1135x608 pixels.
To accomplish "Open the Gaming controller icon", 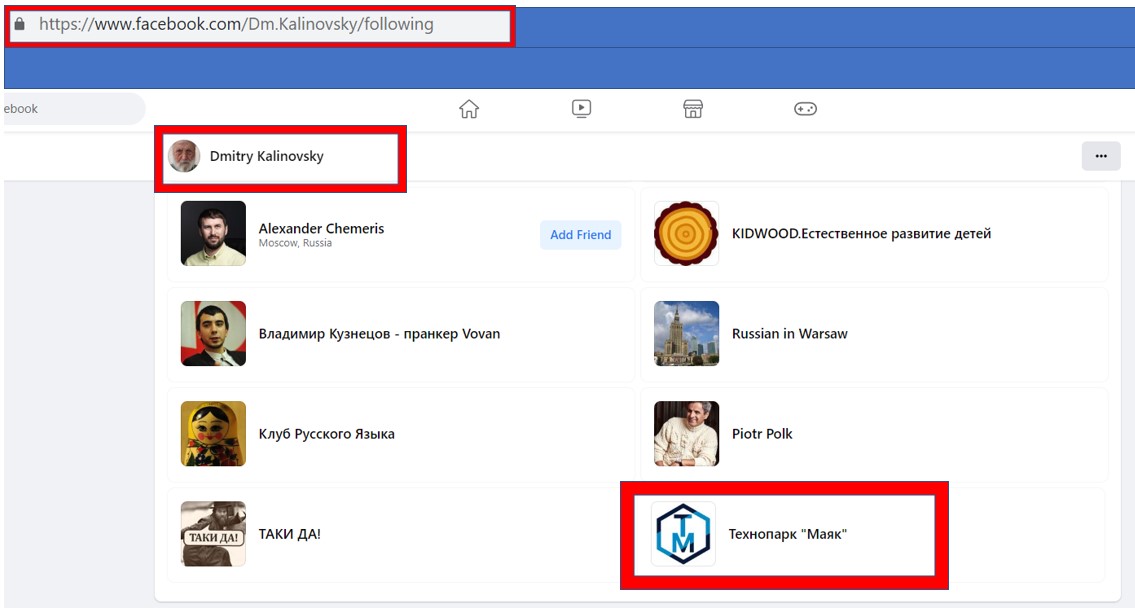I will pos(805,109).
